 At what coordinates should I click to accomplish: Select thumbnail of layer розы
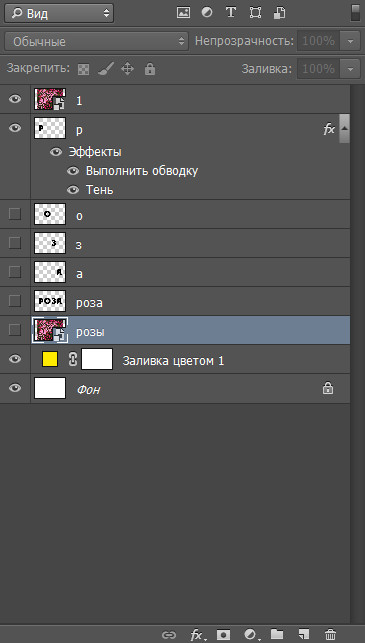click(50, 330)
